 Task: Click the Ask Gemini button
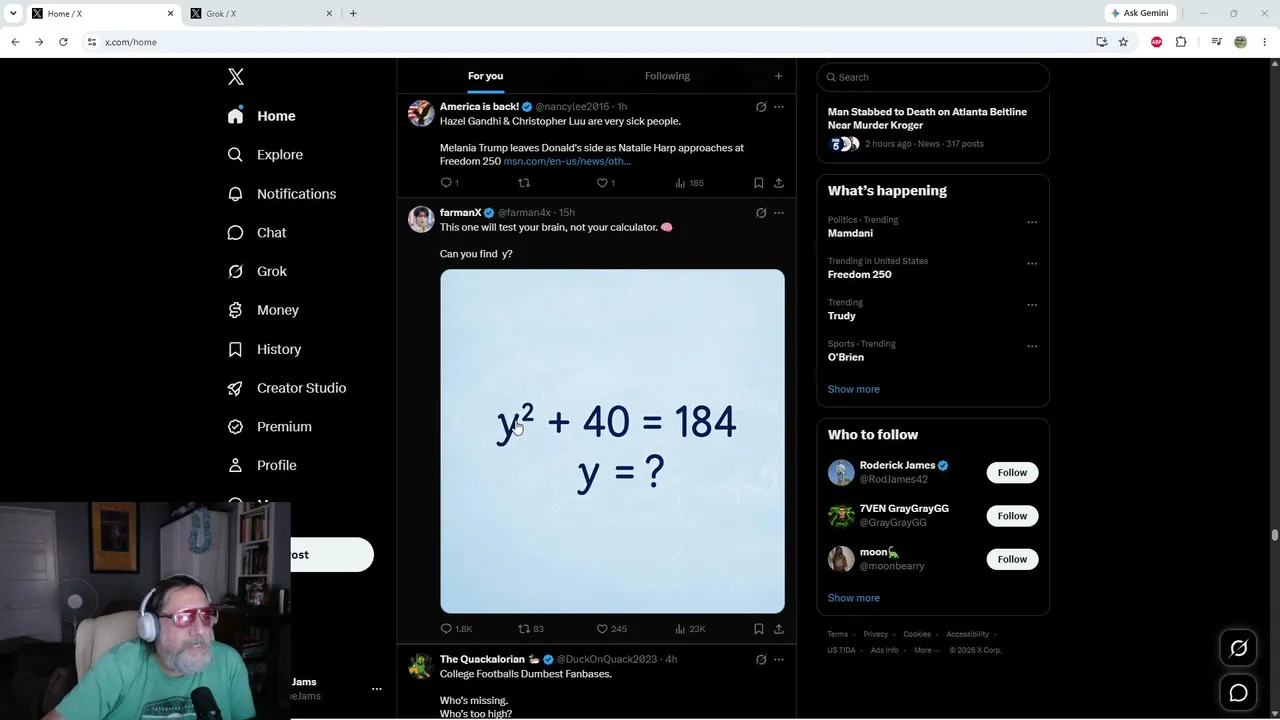click(1139, 13)
